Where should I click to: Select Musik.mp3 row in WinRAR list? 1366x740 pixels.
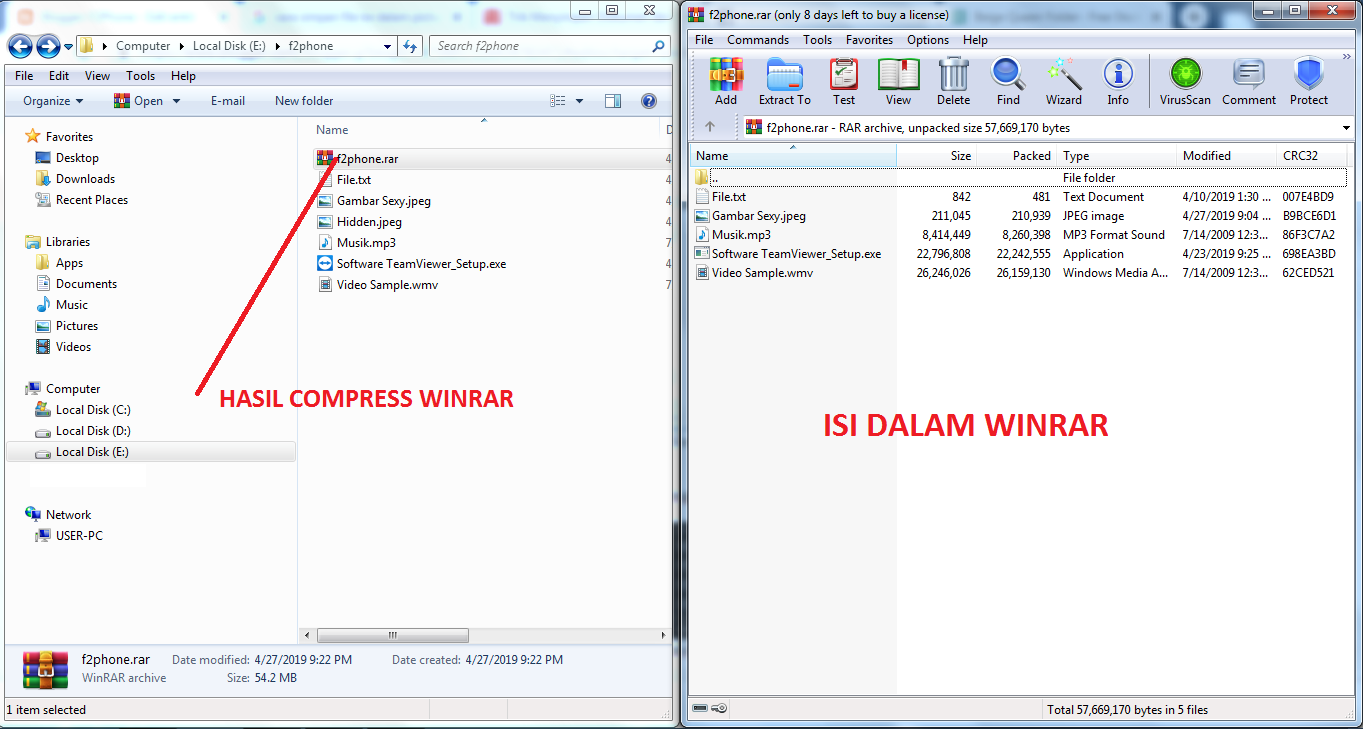(x=1021, y=235)
